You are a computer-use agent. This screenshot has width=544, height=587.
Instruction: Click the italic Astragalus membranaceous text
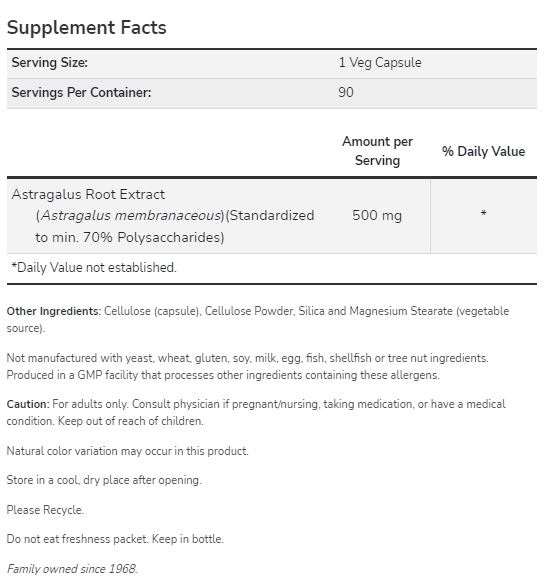click(130, 216)
